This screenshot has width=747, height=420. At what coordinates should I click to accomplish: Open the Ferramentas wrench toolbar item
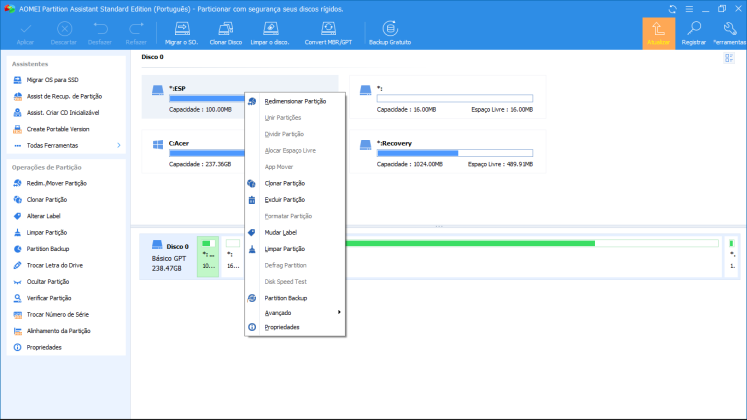tap(729, 33)
